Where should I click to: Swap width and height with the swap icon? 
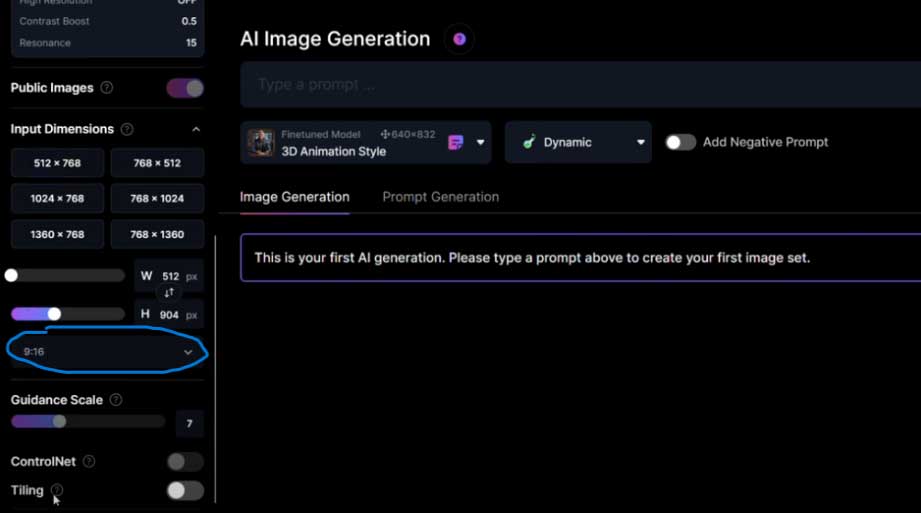point(169,293)
